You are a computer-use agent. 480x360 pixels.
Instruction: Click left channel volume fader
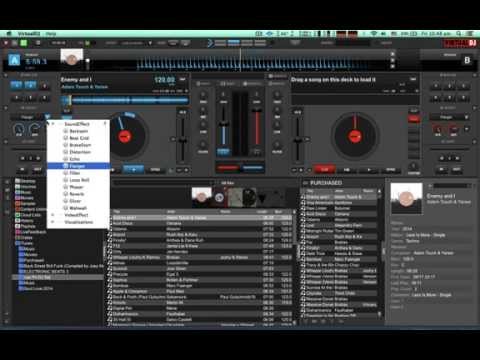(x=224, y=124)
